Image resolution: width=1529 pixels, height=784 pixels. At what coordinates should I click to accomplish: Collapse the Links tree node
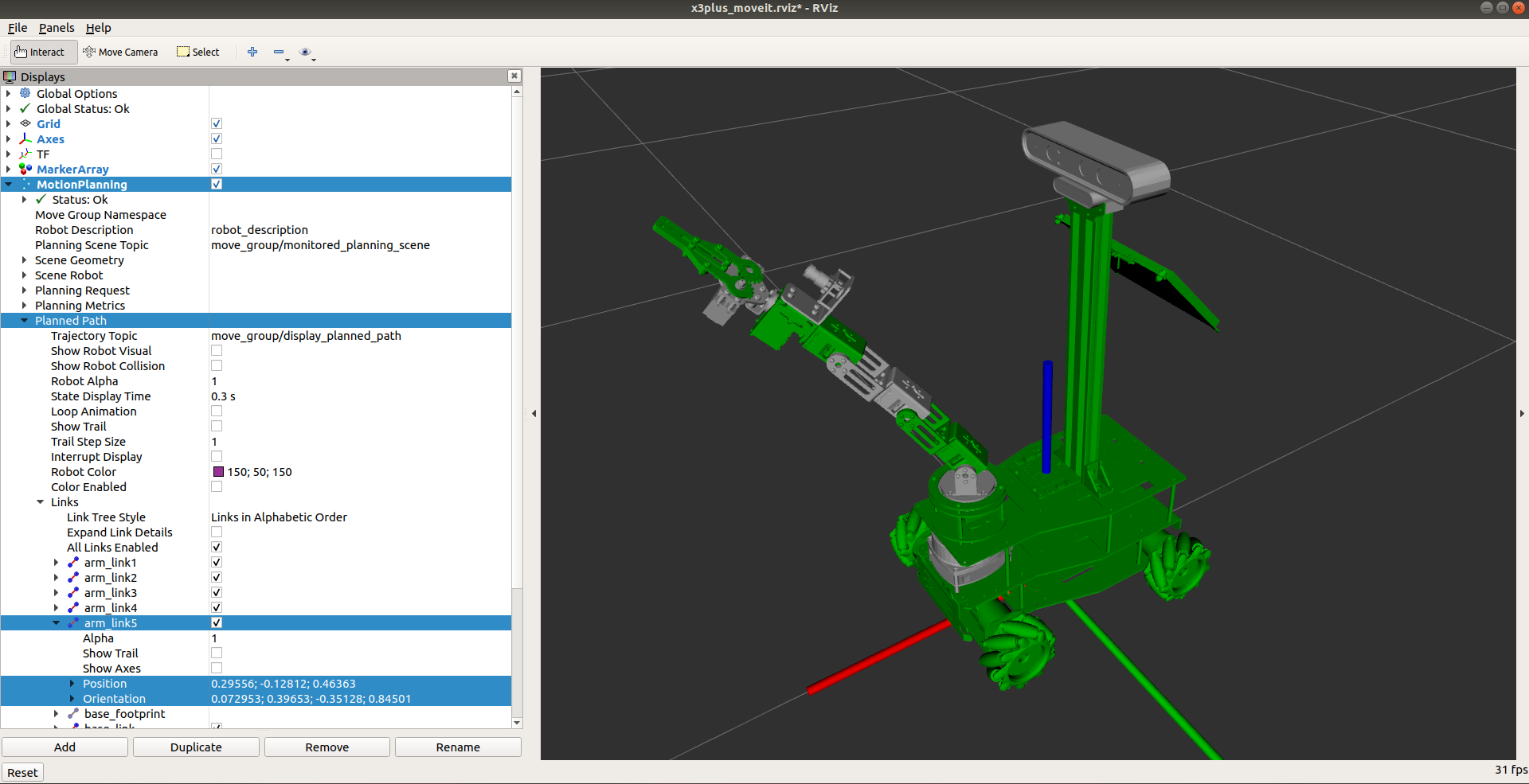pos(41,501)
